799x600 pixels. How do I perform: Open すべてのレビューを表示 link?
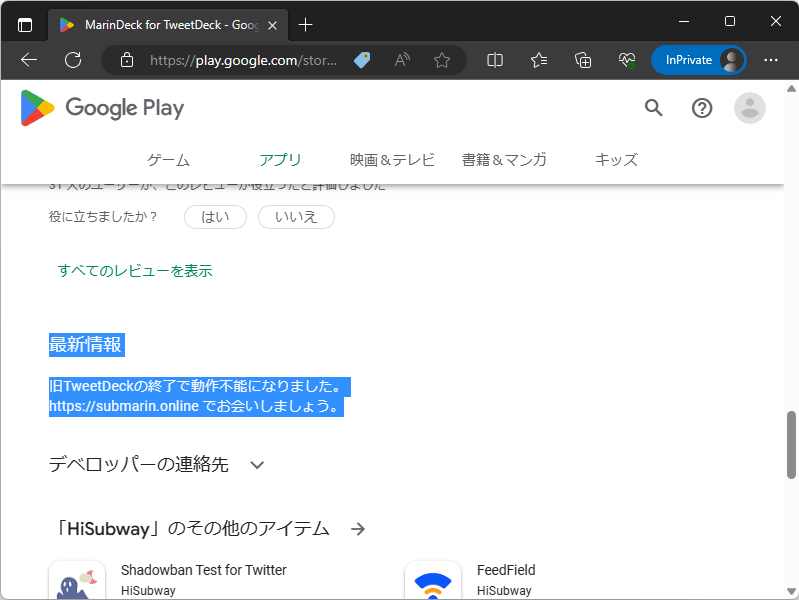[x=135, y=271]
